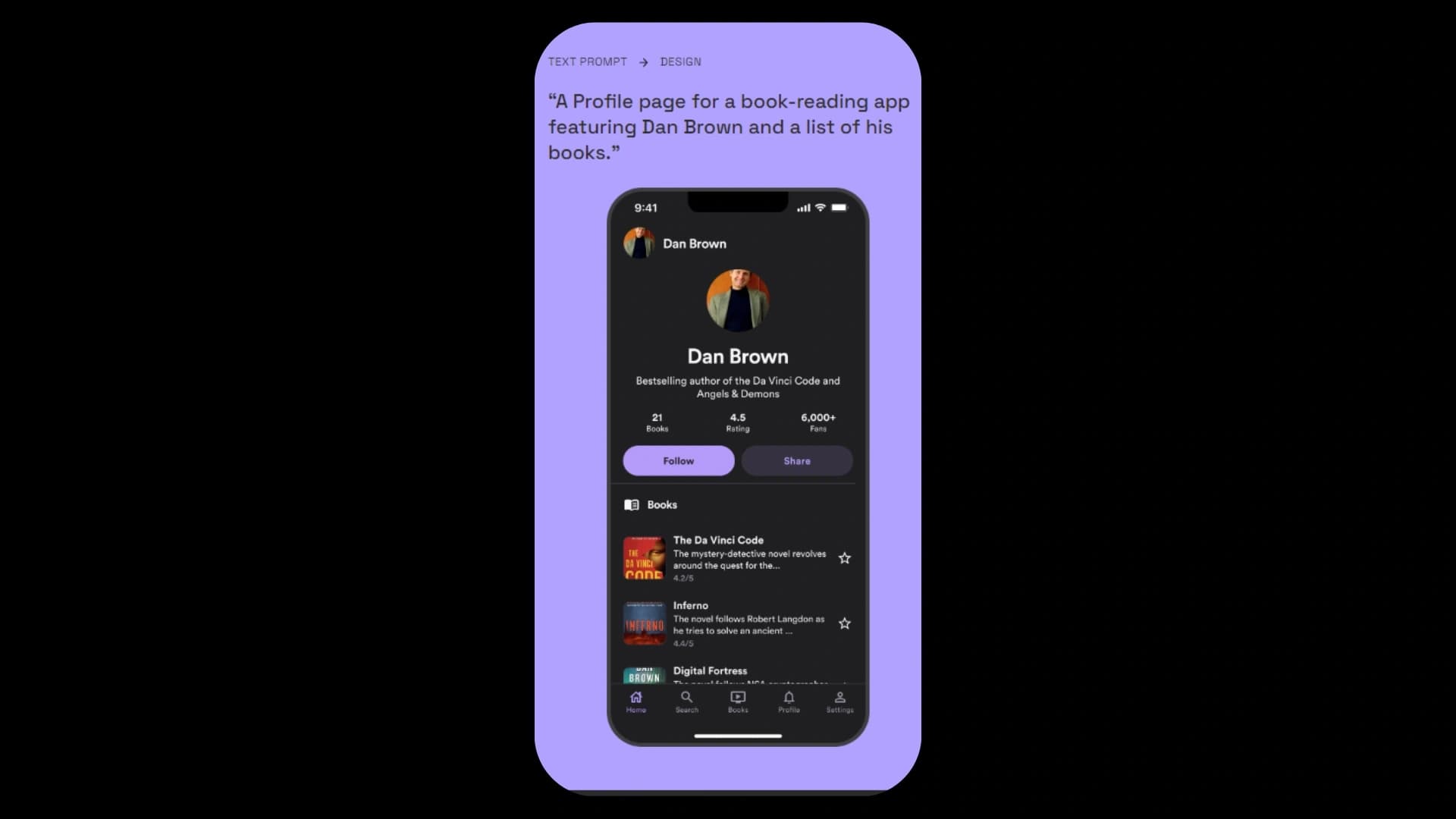Viewport: 1456px width, 819px height.
Task: Tap the Home icon in bottom navigation
Action: 636,700
